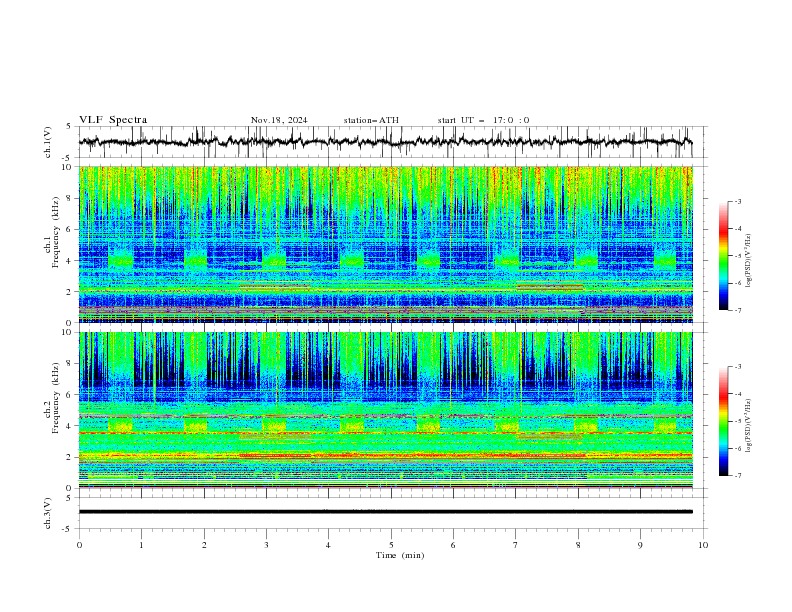The width and height of the screenshot is (792, 612).
Task: Click the "ch.3(V)" waveform axis label
Action: click(48, 513)
